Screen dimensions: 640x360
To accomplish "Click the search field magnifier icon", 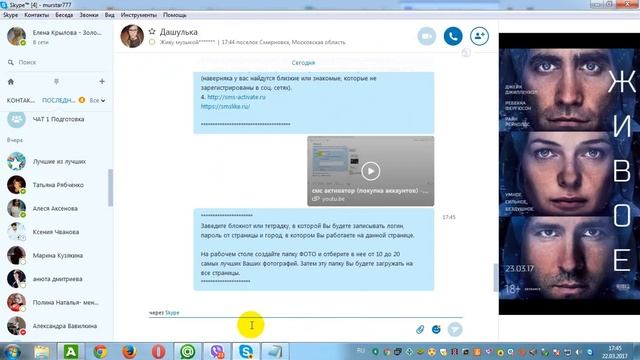I will click(x=11, y=62).
